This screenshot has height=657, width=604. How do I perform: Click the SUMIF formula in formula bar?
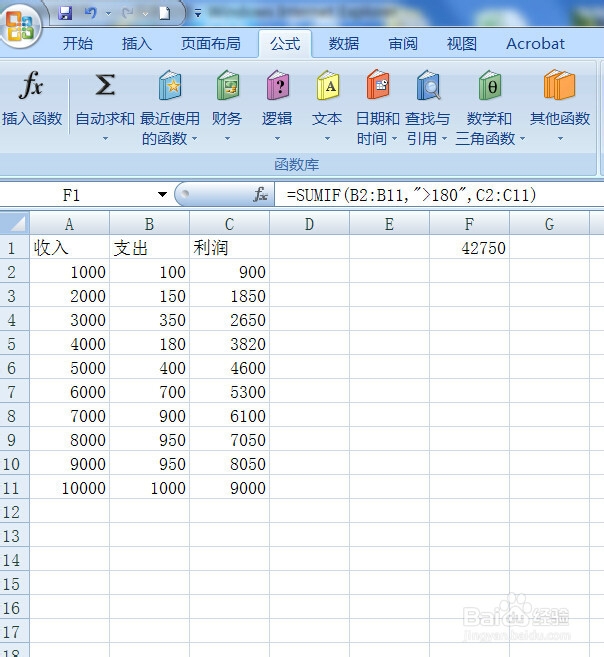coord(411,195)
